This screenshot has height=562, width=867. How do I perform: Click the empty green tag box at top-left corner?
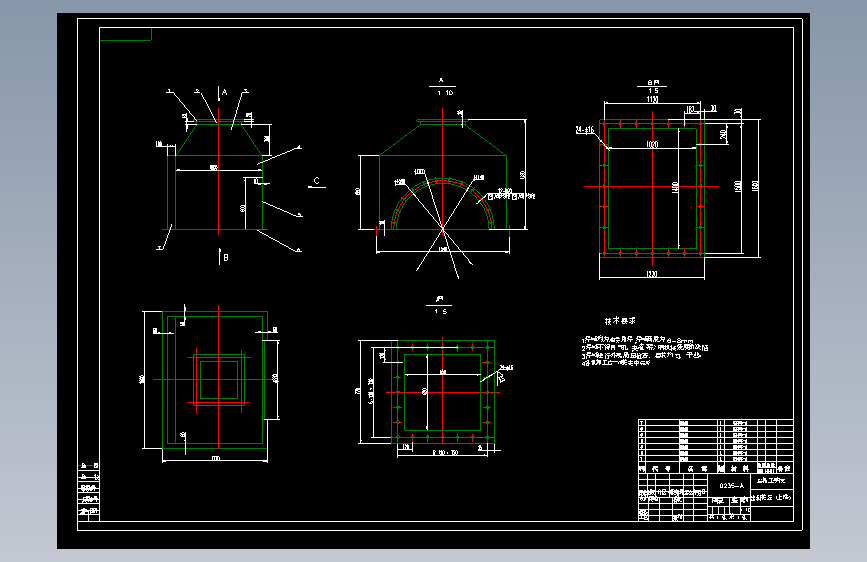point(126,34)
